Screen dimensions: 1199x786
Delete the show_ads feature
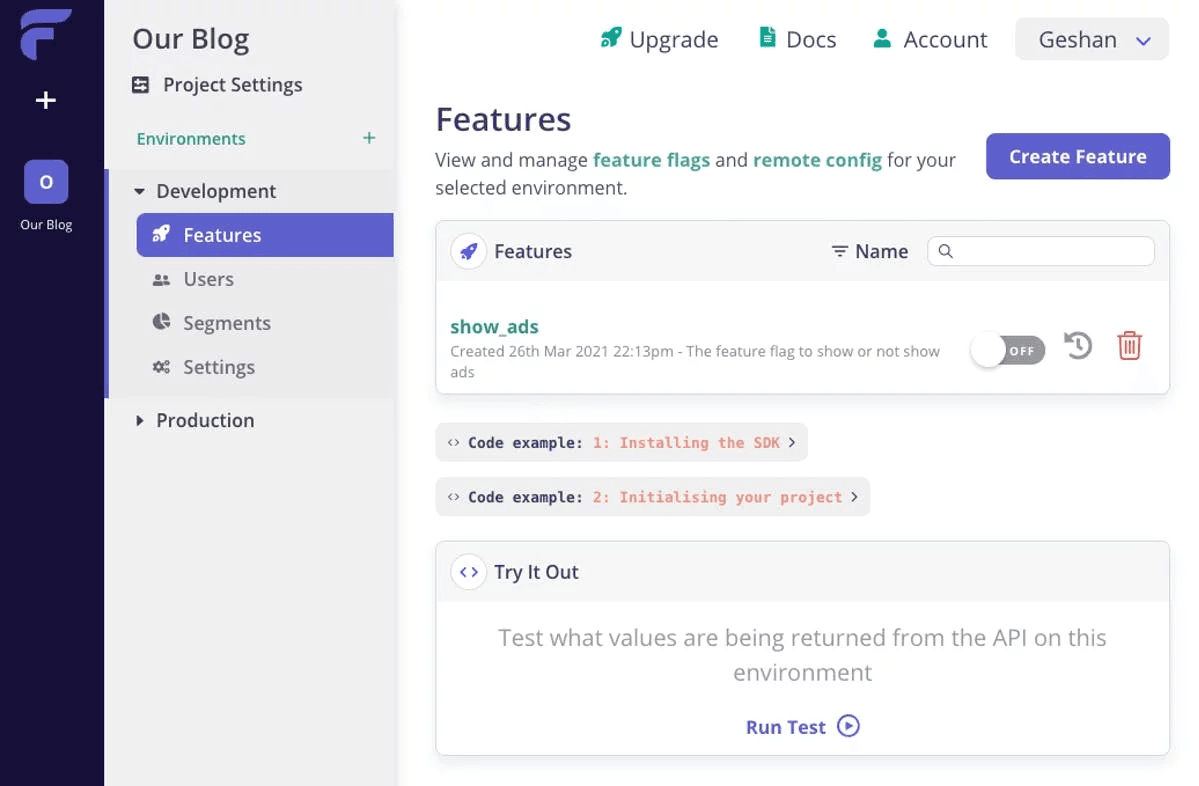coord(1129,346)
